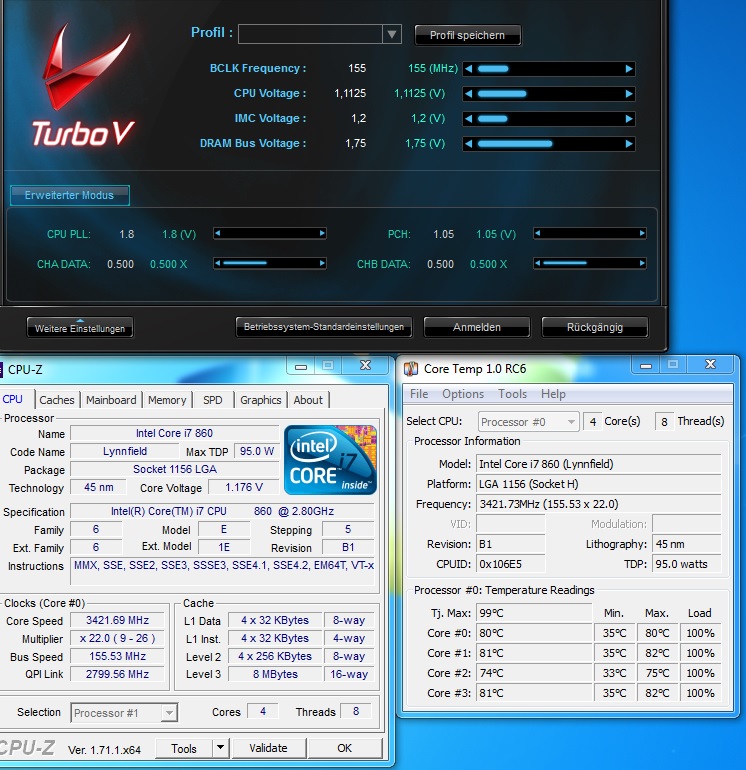Increase CHA DATA right arrow
Screen dimensions: 746x770
[x=322, y=263]
